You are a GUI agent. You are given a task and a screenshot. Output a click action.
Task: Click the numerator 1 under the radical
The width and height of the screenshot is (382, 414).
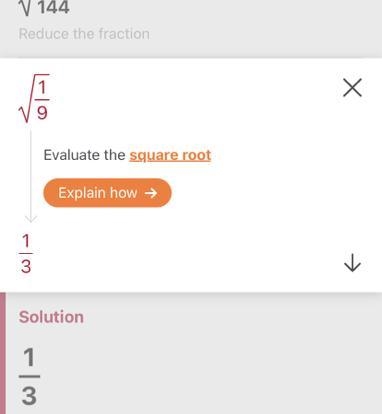tap(42, 88)
